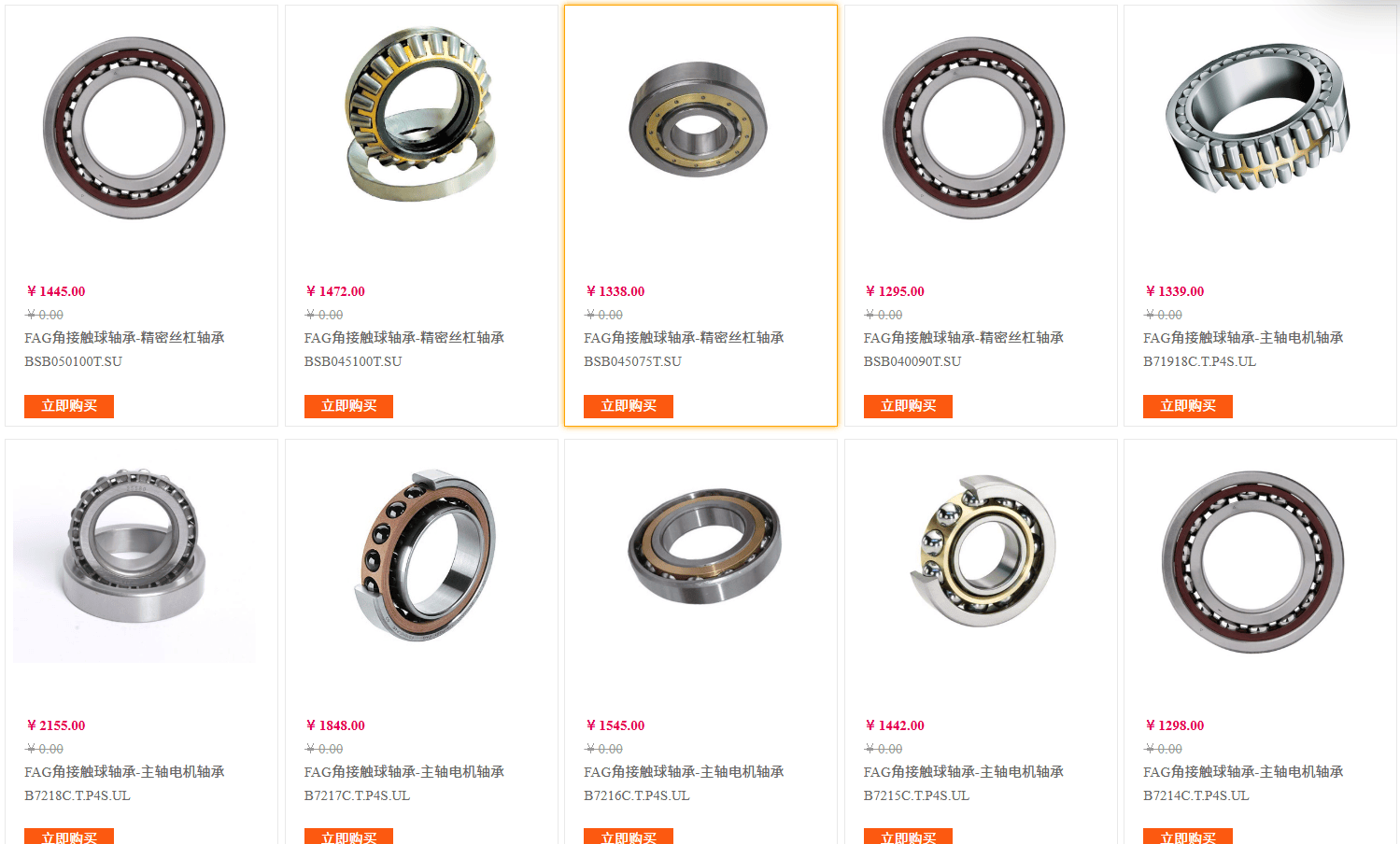This screenshot has height=844, width=1400.
Task: Open the B71918C.T.P4S.UL roller bearing image
Action: [x=1257, y=117]
